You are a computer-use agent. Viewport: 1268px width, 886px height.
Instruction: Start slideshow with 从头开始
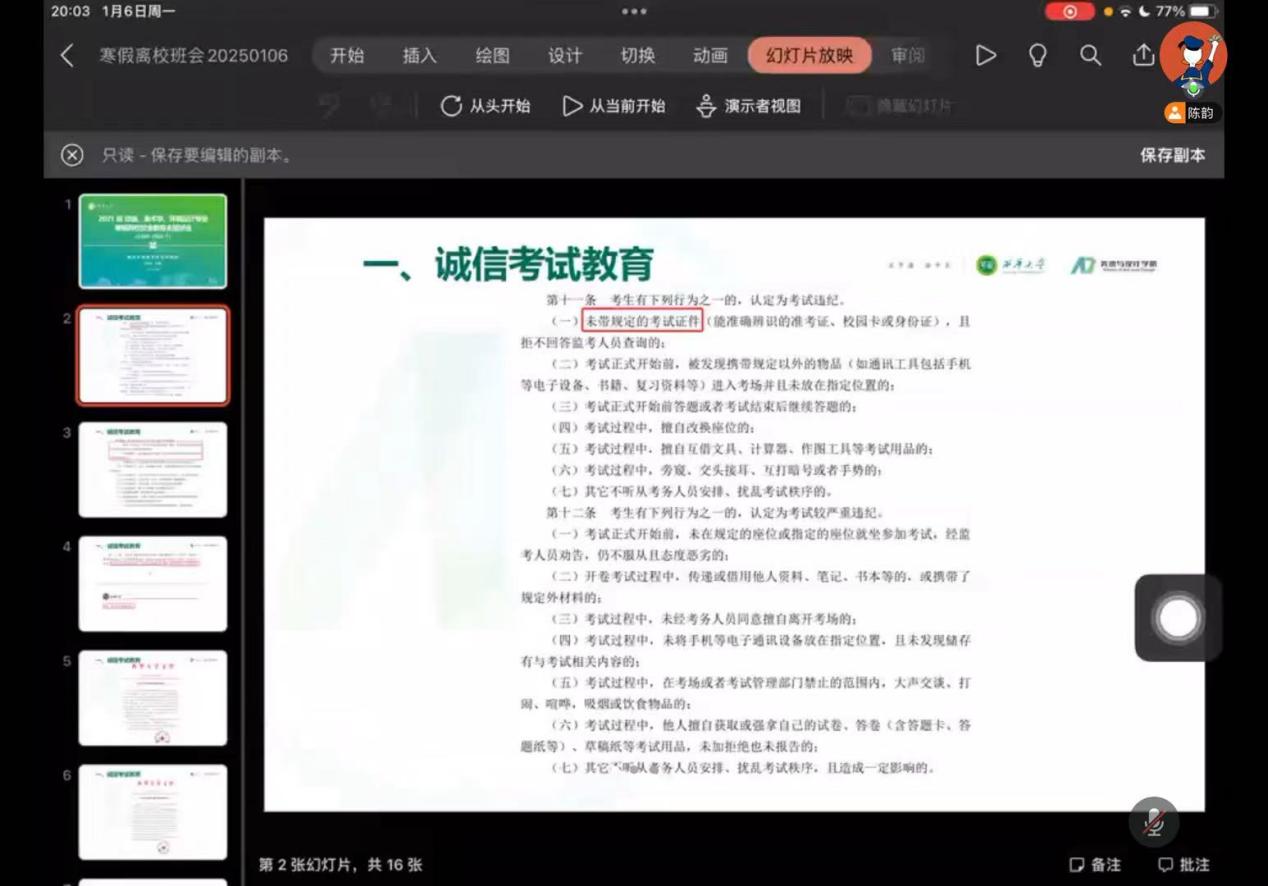[486, 106]
